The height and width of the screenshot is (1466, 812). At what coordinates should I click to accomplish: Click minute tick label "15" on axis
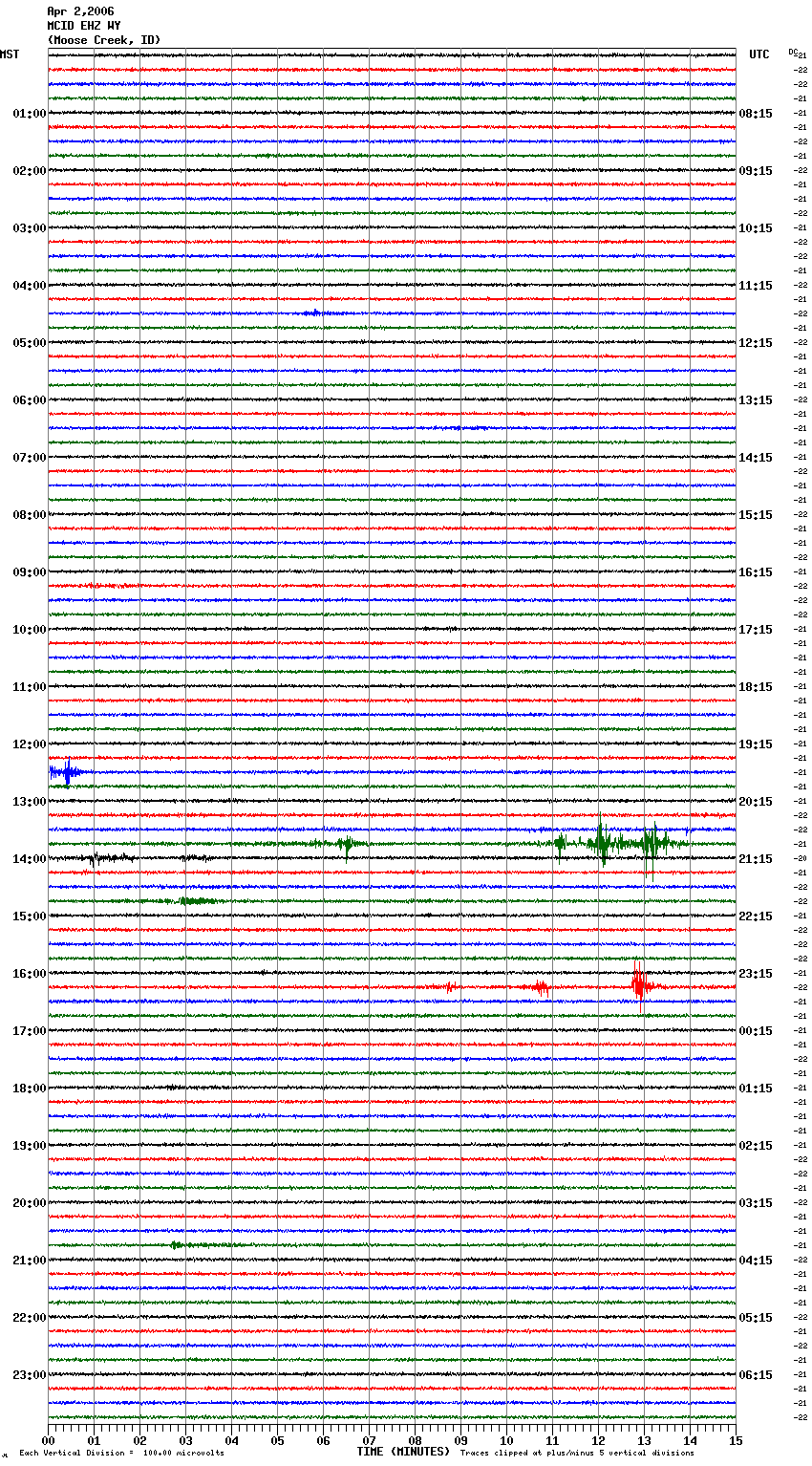(x=736, y=1440)
